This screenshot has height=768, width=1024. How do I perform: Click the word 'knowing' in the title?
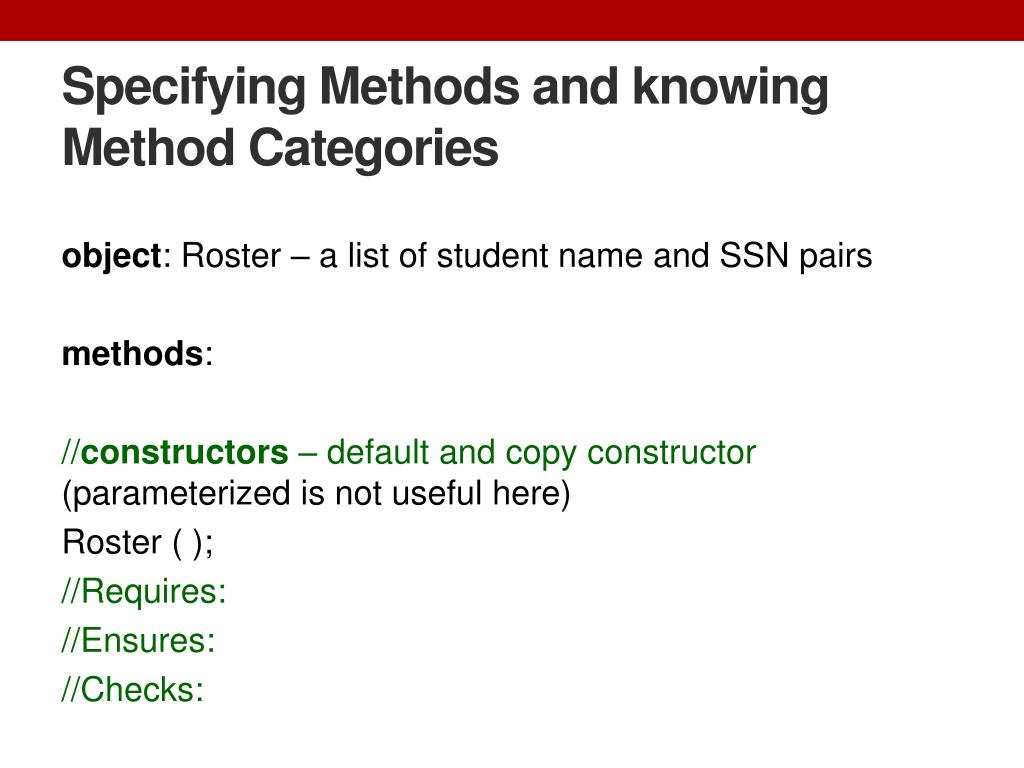click(731, 89)
